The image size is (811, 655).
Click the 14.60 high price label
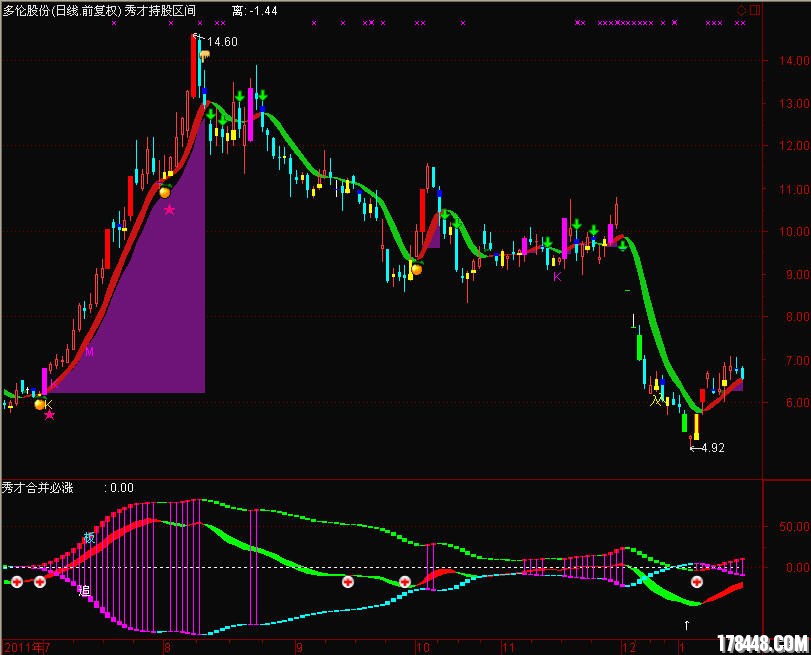(x=222, y=42)
